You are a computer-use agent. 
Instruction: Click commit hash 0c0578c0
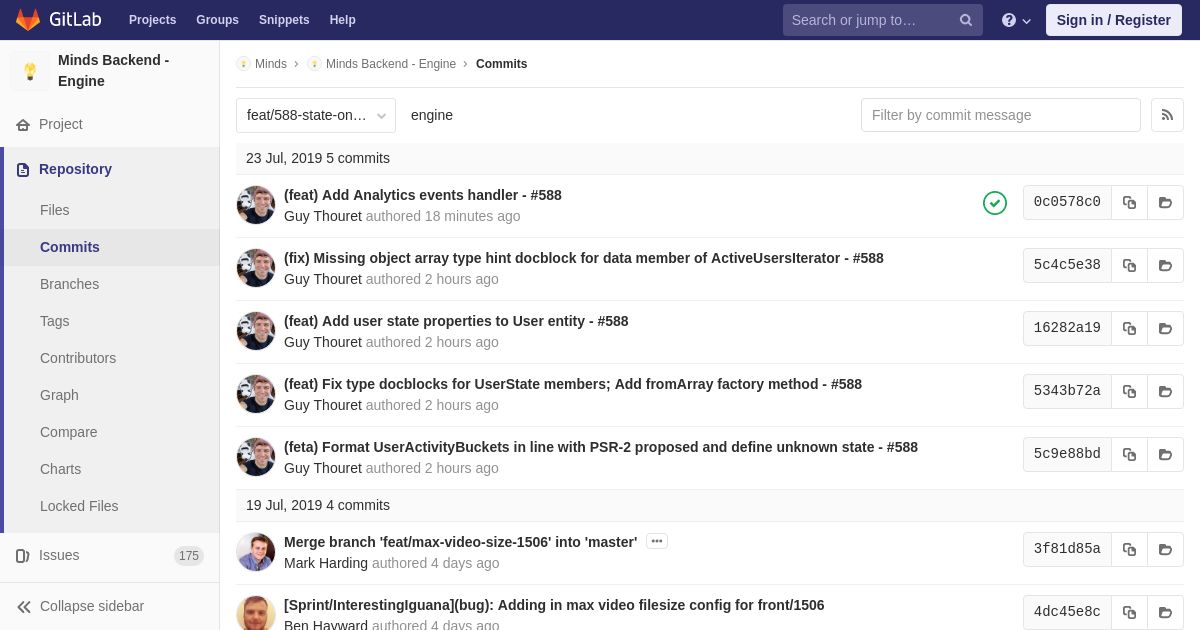[1067, 202]
